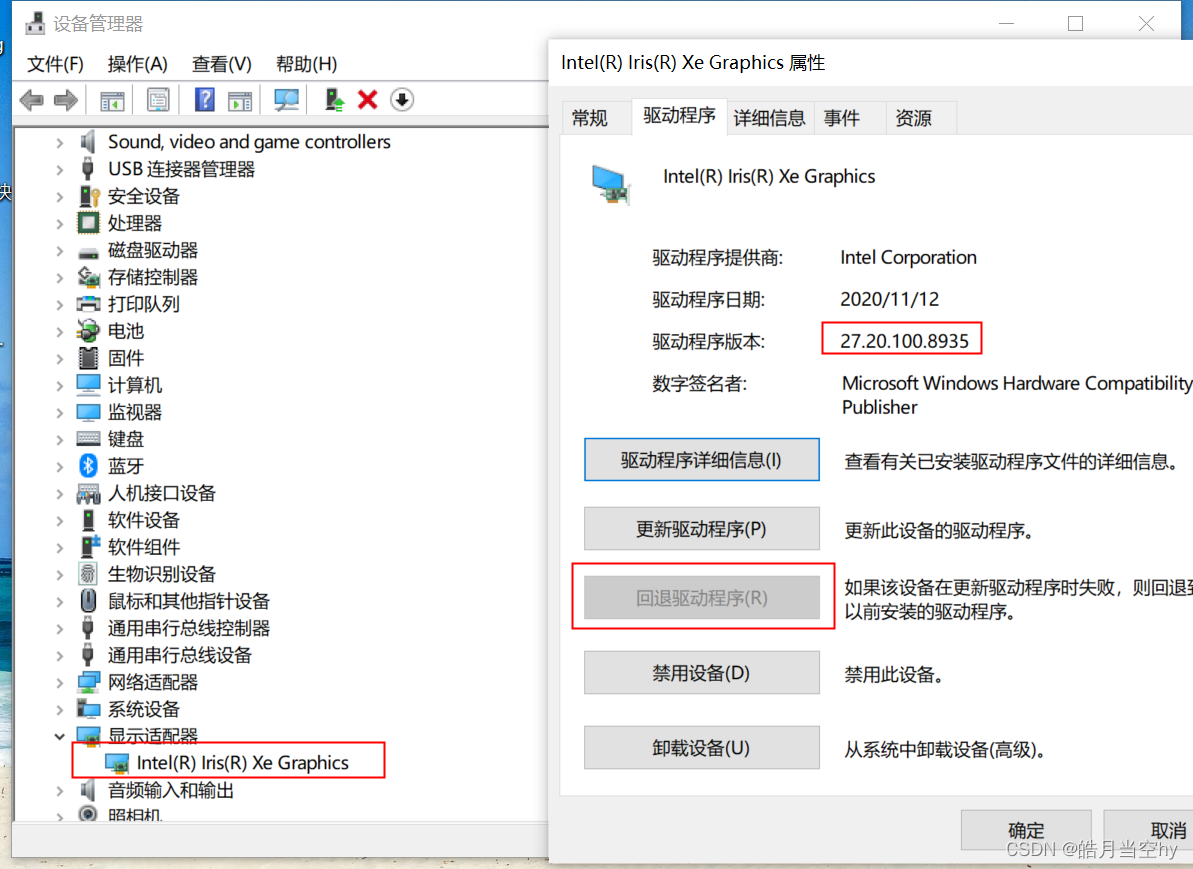Click the 更新驱动程序(P) button

click(x=701, y=529)
